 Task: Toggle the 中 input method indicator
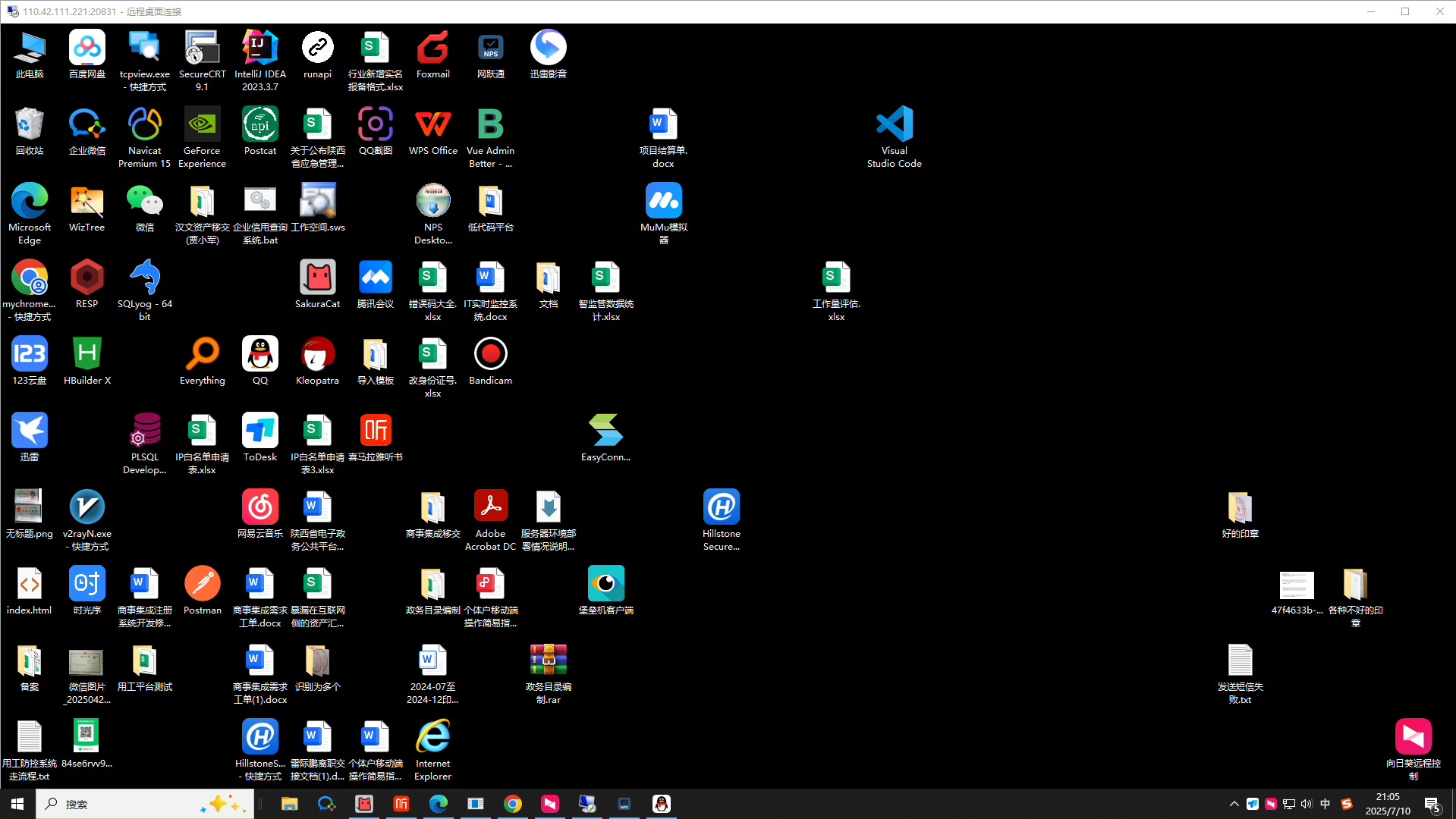click(x=1325, y=804)
